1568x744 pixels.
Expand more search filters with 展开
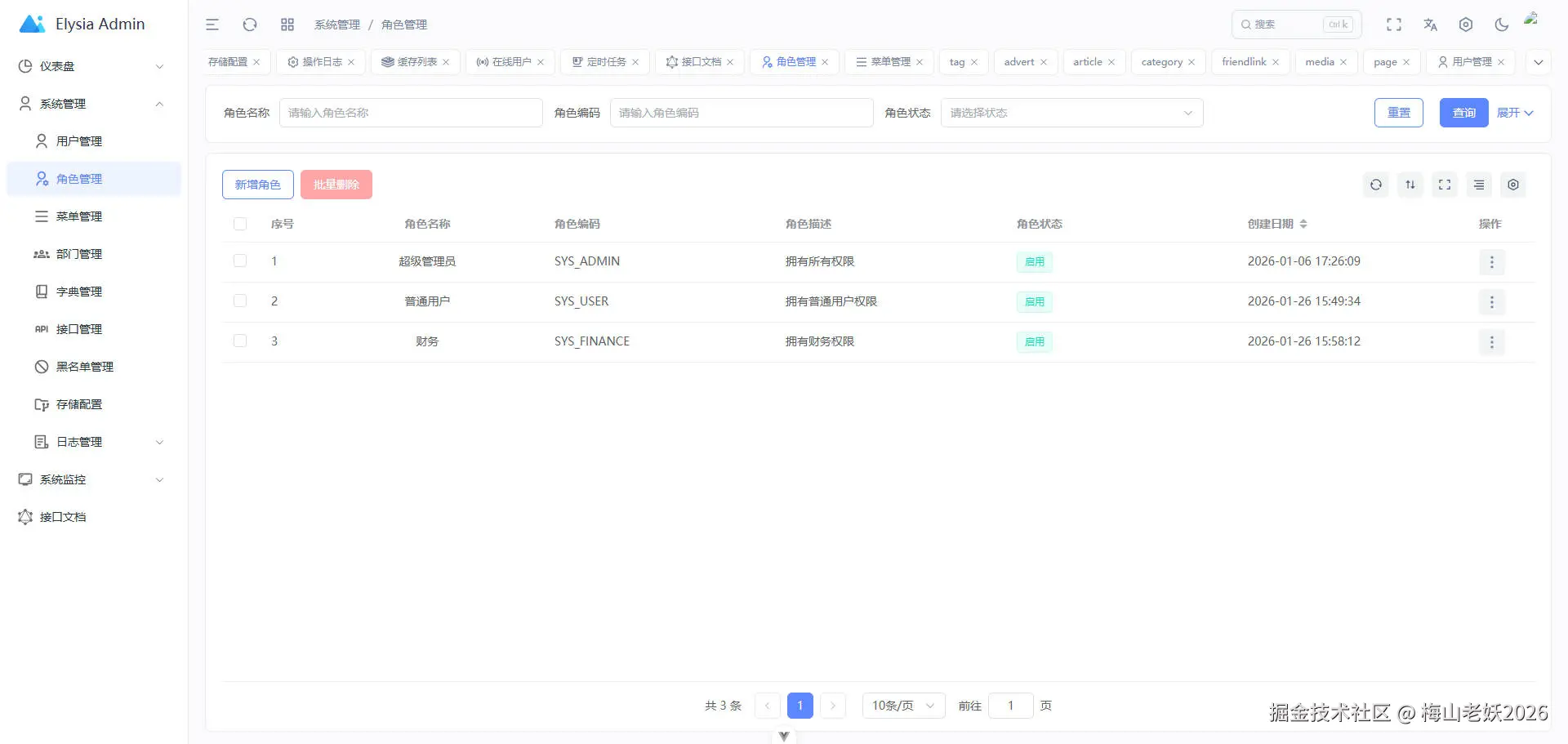[x=1515, y=113]
